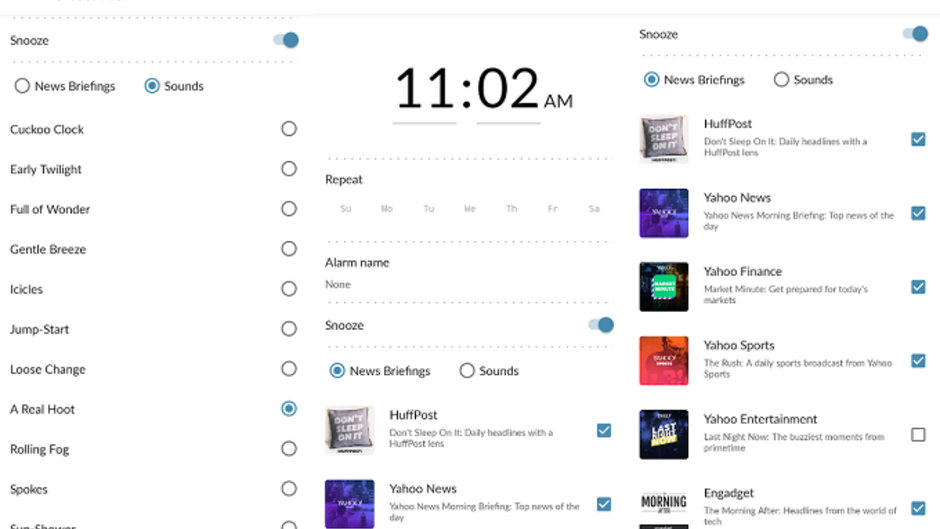Repeat alarm on Fr

point(553,209)
